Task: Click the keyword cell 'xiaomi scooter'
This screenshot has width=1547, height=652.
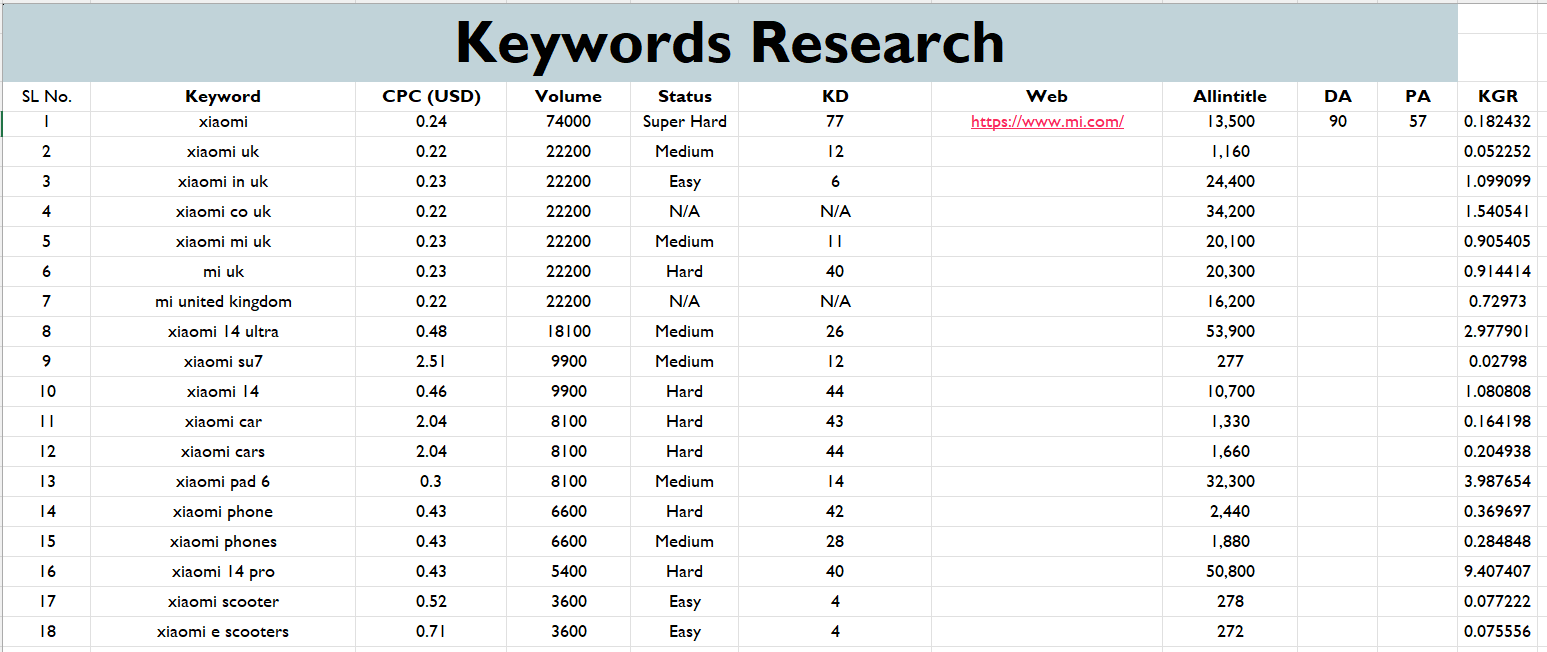Action: click(x=223, y=602)
